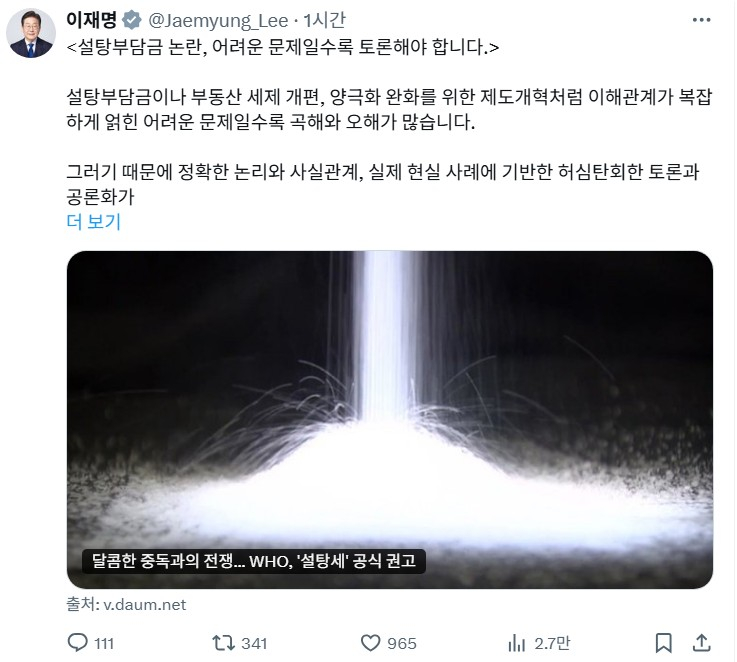Open the v.daum.net source link

coord(126,604)
